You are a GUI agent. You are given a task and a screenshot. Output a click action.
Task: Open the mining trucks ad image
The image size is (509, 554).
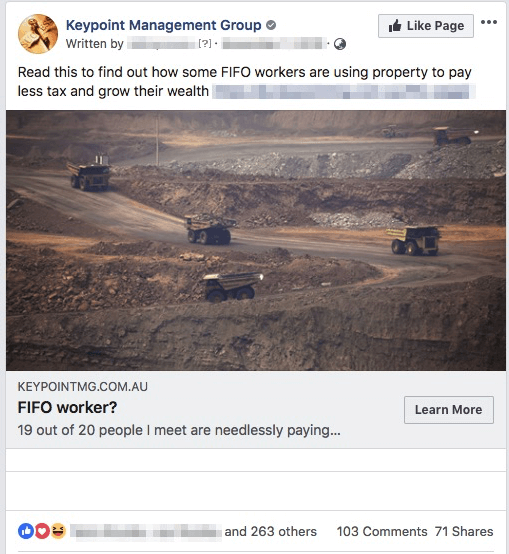pyautogui.click(x=256, y=240)
